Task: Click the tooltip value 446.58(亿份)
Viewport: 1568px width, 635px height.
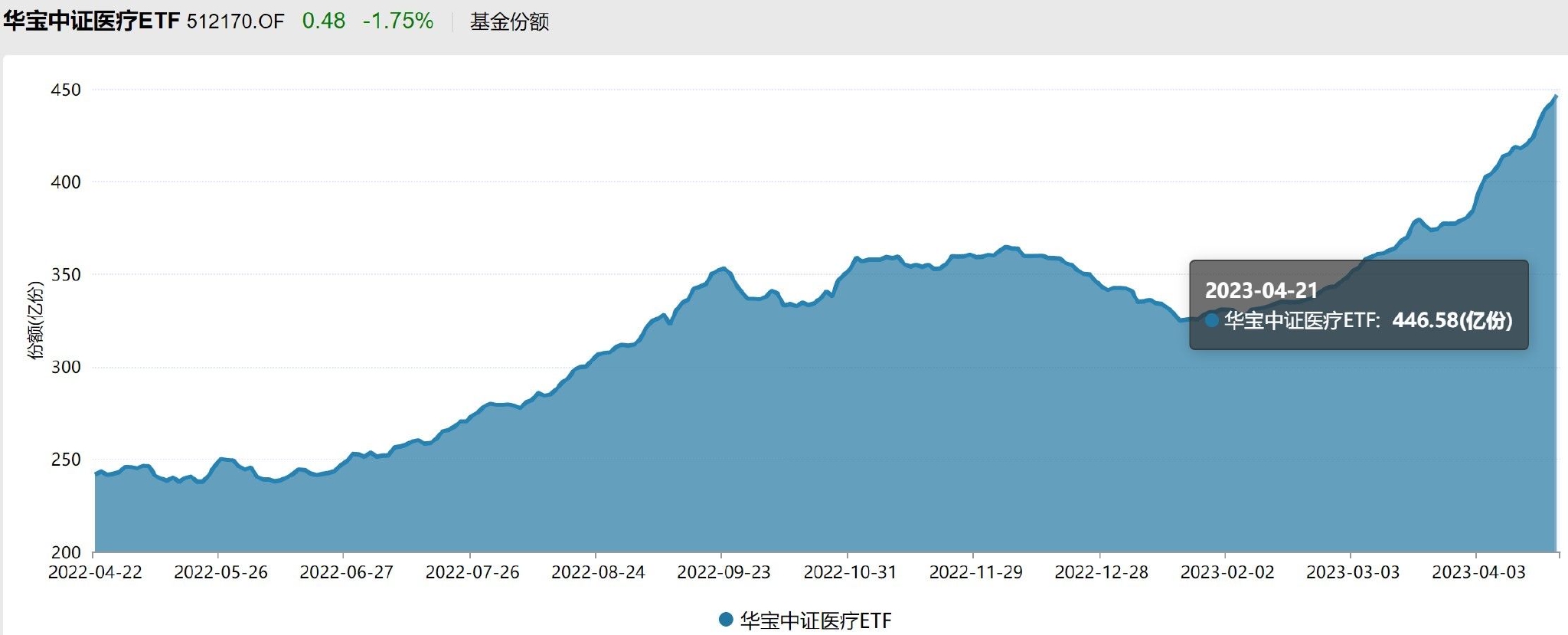Action: coord(1452,320)
